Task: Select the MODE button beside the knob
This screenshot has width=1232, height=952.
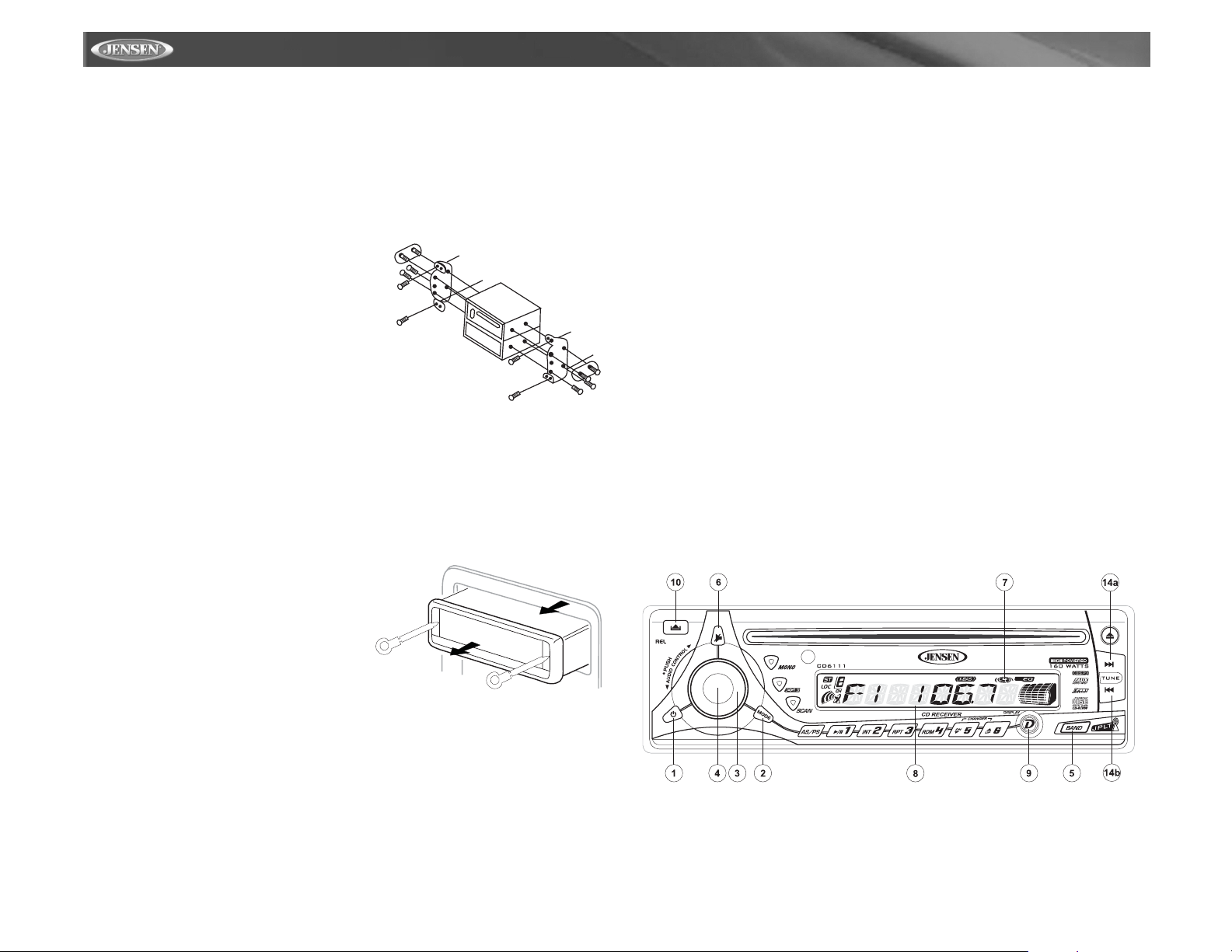Action: [x=763, y=715]
